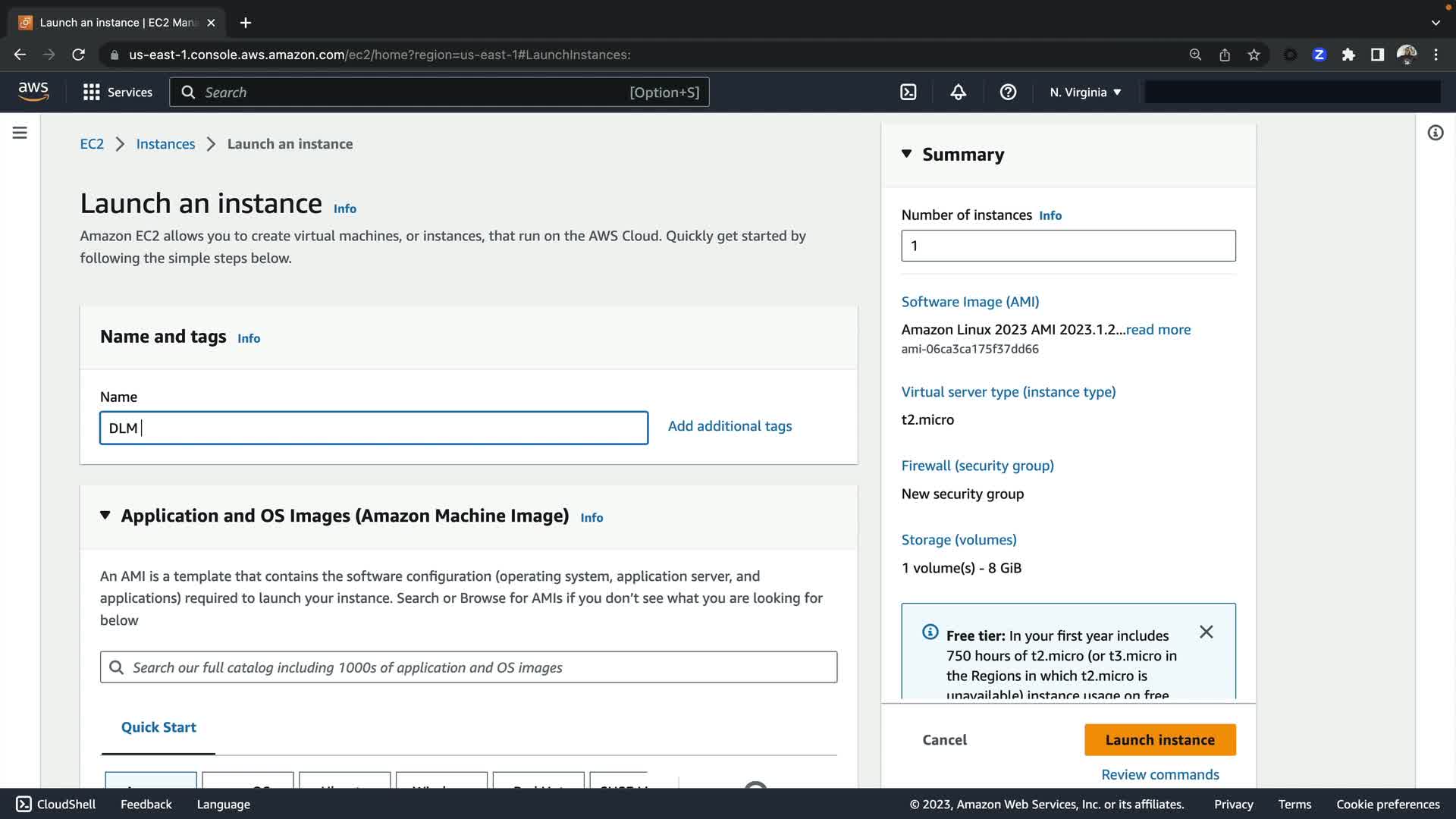Click the Launch instance button
Screen dimensions: 1456x819
(1159, 740)
